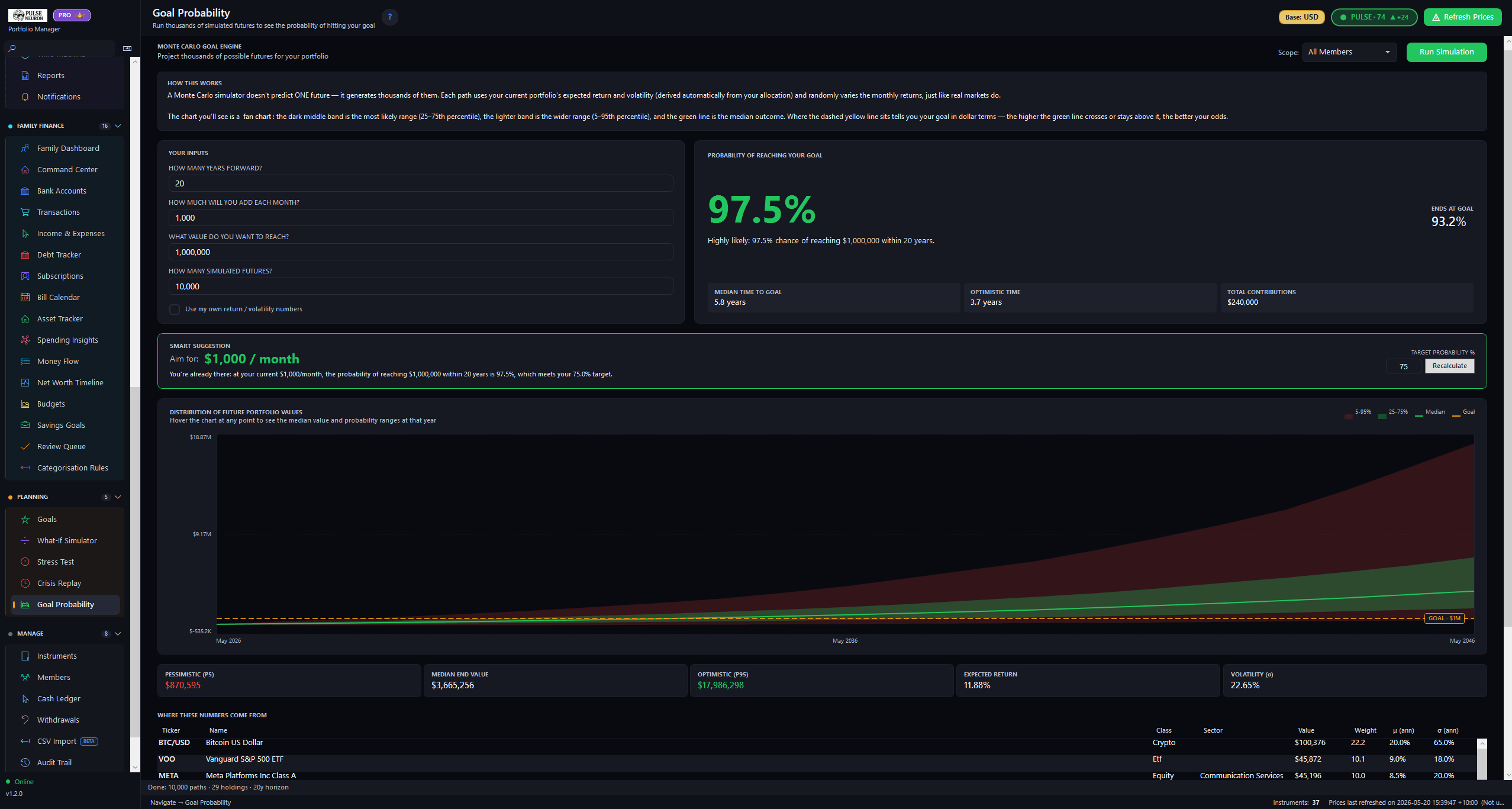This screenshot has width=1512, height=809.
Task: Open the Goals star icon
Action: [x=25, y=519]
